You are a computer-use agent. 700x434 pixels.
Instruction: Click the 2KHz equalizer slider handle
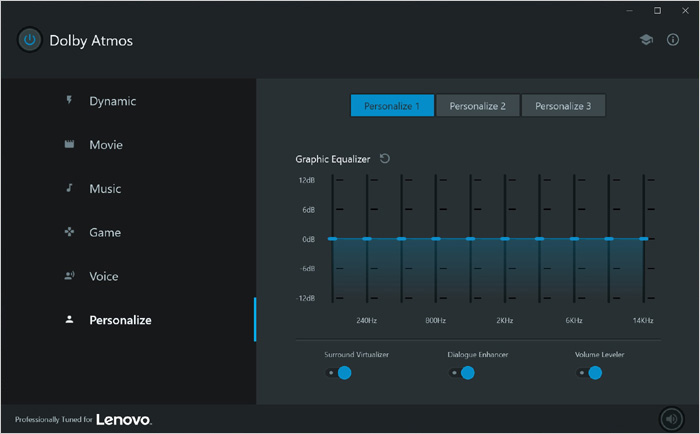505,239
